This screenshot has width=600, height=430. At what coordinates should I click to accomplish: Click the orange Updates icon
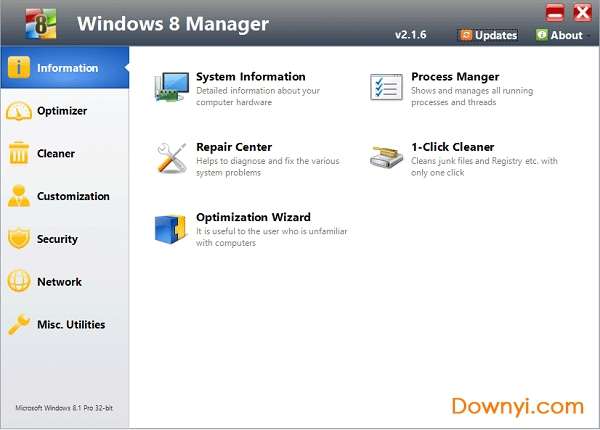point(466,35)
